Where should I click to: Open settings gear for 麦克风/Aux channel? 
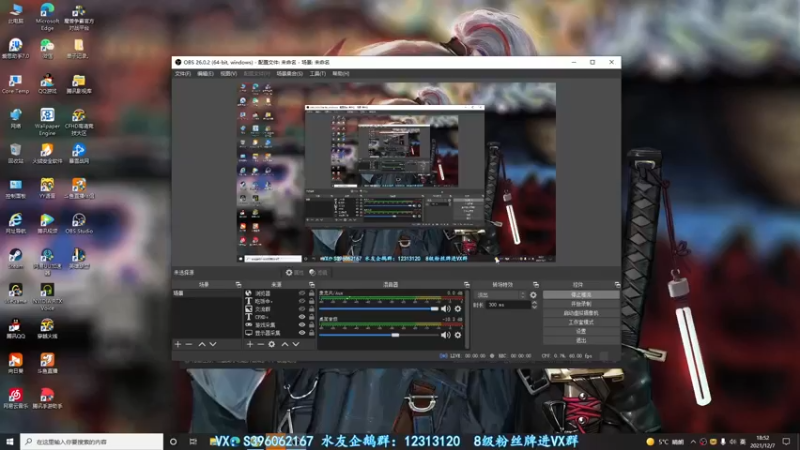458,309
